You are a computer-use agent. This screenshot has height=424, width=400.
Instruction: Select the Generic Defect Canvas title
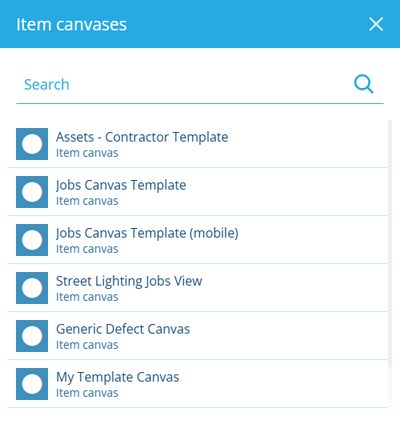pyautogui.click(x=123, y=329)
